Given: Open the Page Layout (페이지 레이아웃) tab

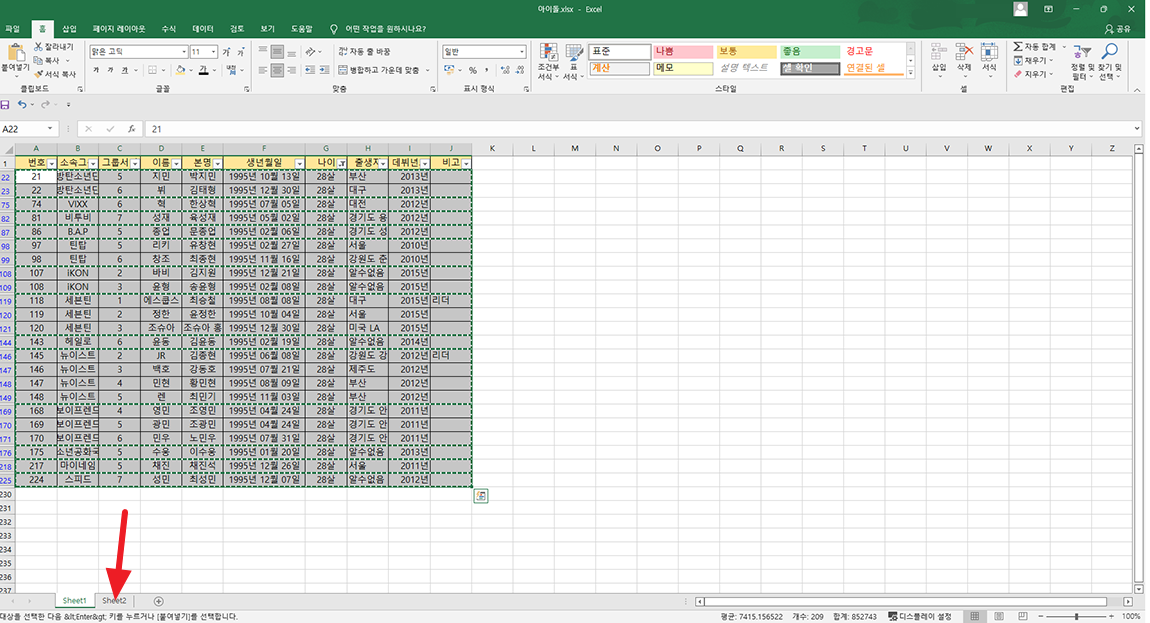Looking at the screenshot, I should pos(119,29).
